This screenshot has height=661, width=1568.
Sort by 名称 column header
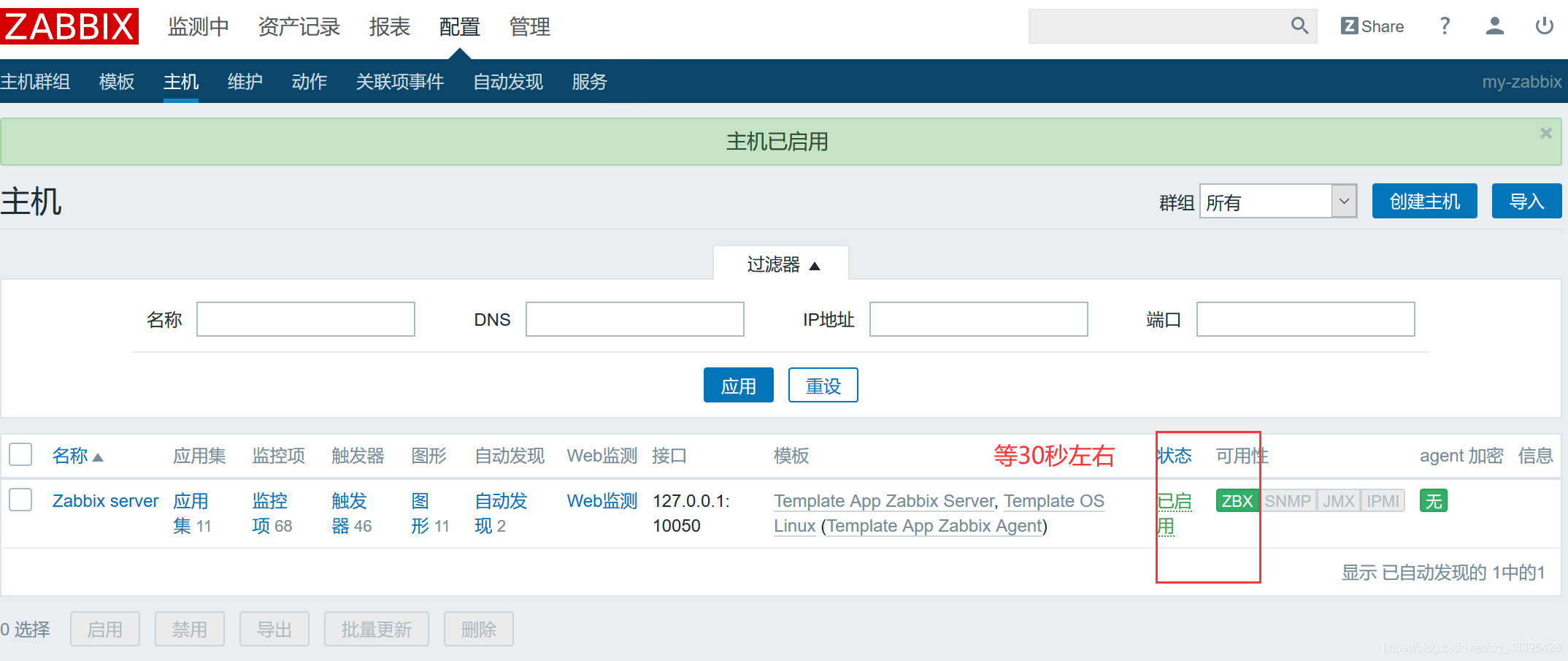77,456
